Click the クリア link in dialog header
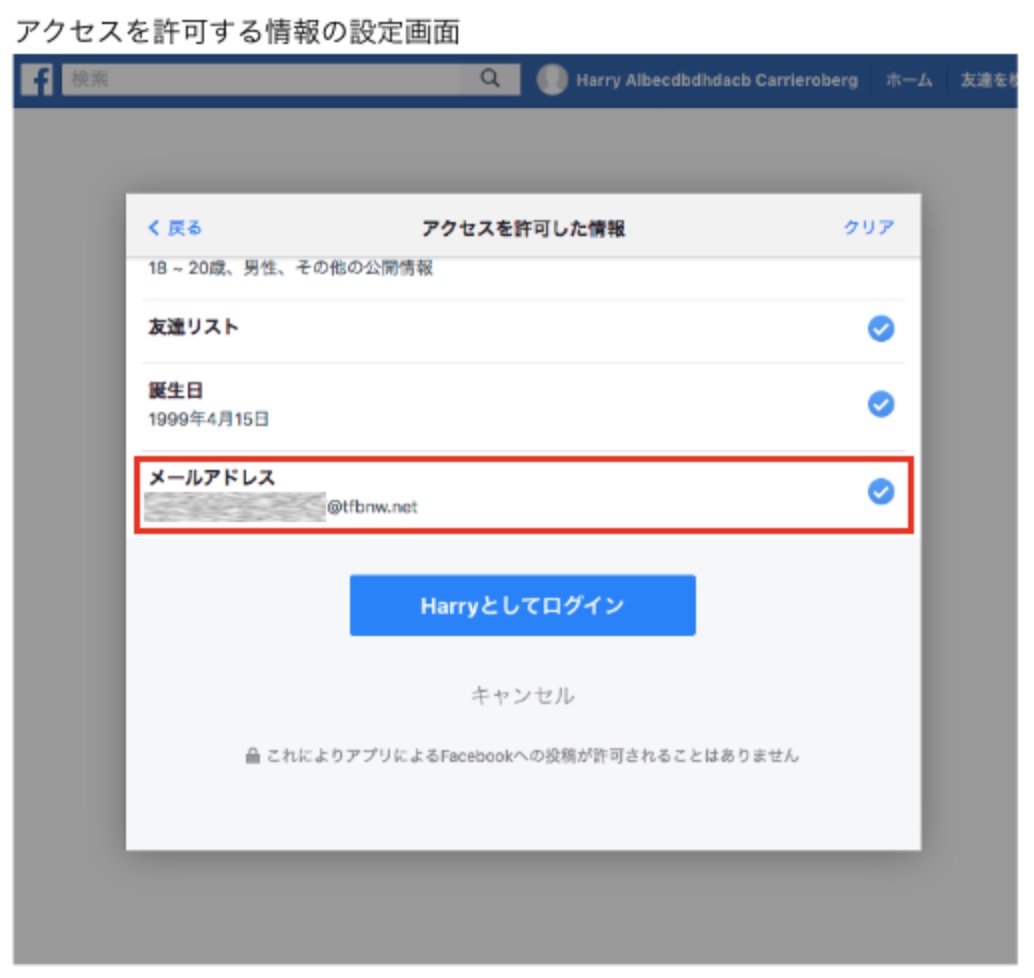 (868, 228)
